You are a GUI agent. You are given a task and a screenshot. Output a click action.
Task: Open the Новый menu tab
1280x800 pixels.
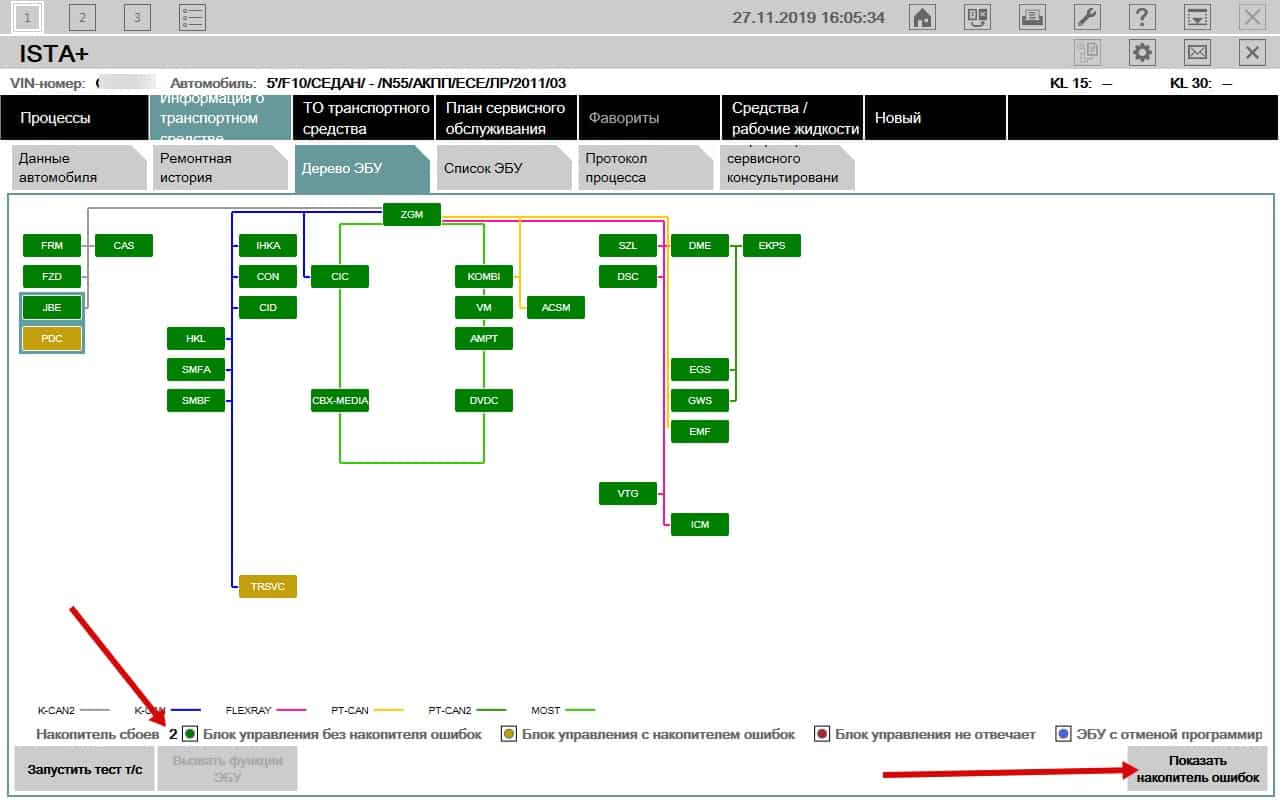point(935,118)
